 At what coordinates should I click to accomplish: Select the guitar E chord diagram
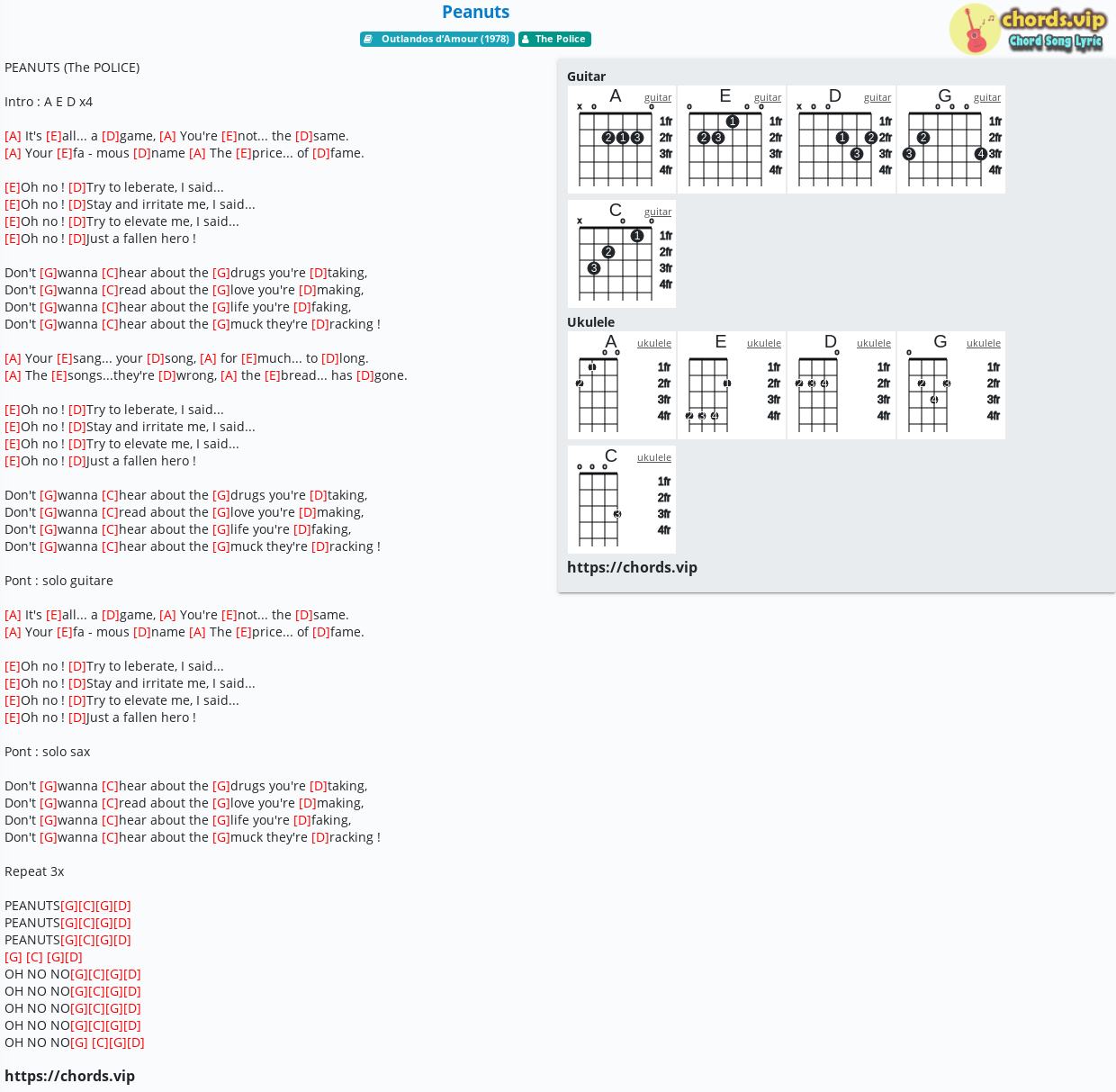[732, 140]
